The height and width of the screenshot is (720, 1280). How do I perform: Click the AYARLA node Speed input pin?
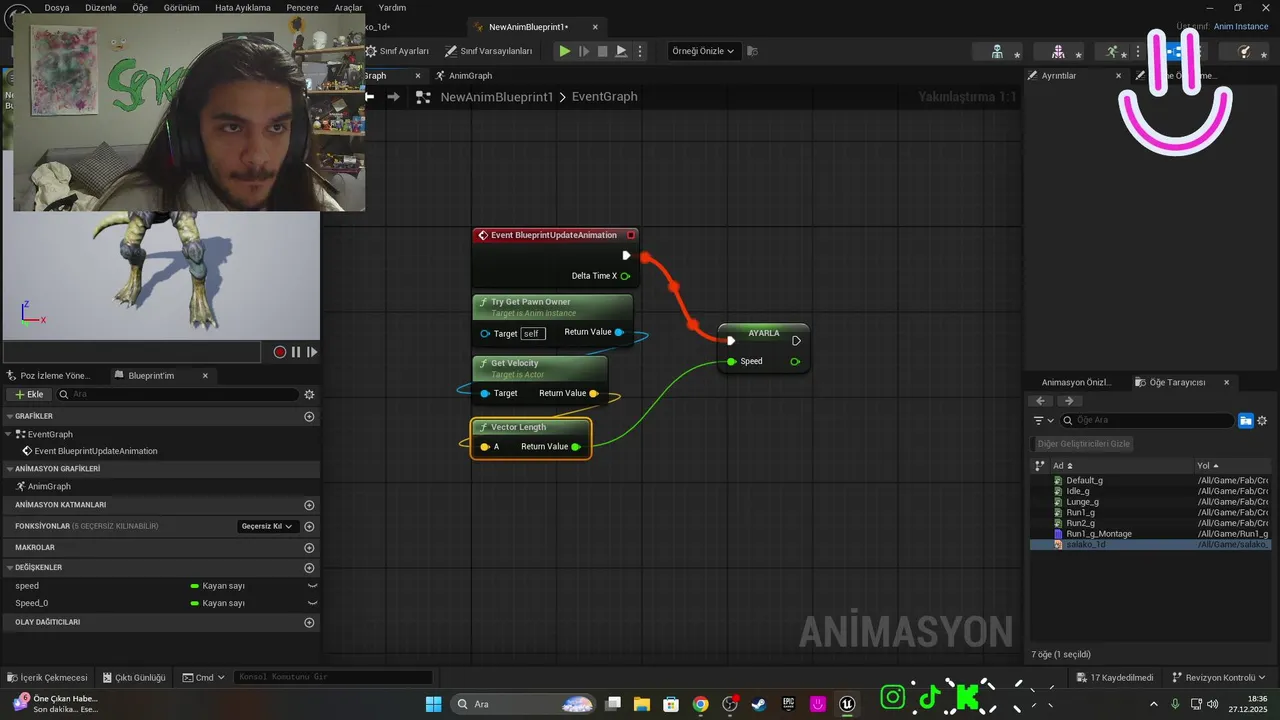pos(732,362)
